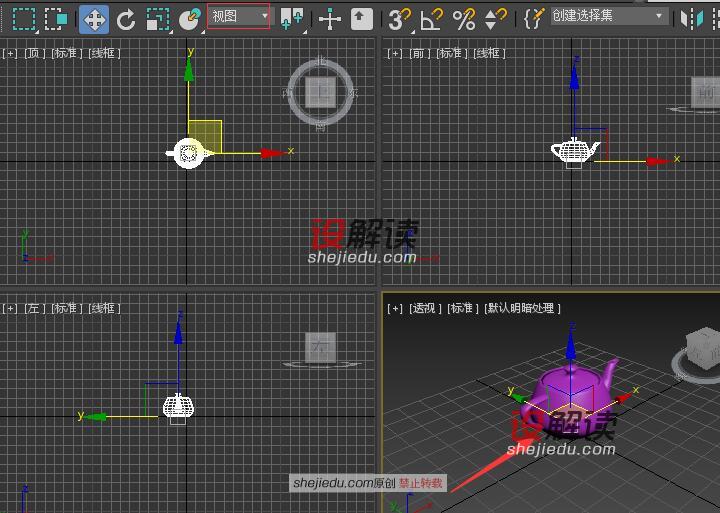Toggle Percent Snap
This screenshot has width=720, height=513.
pyautogui.click(x=464, y=19)
